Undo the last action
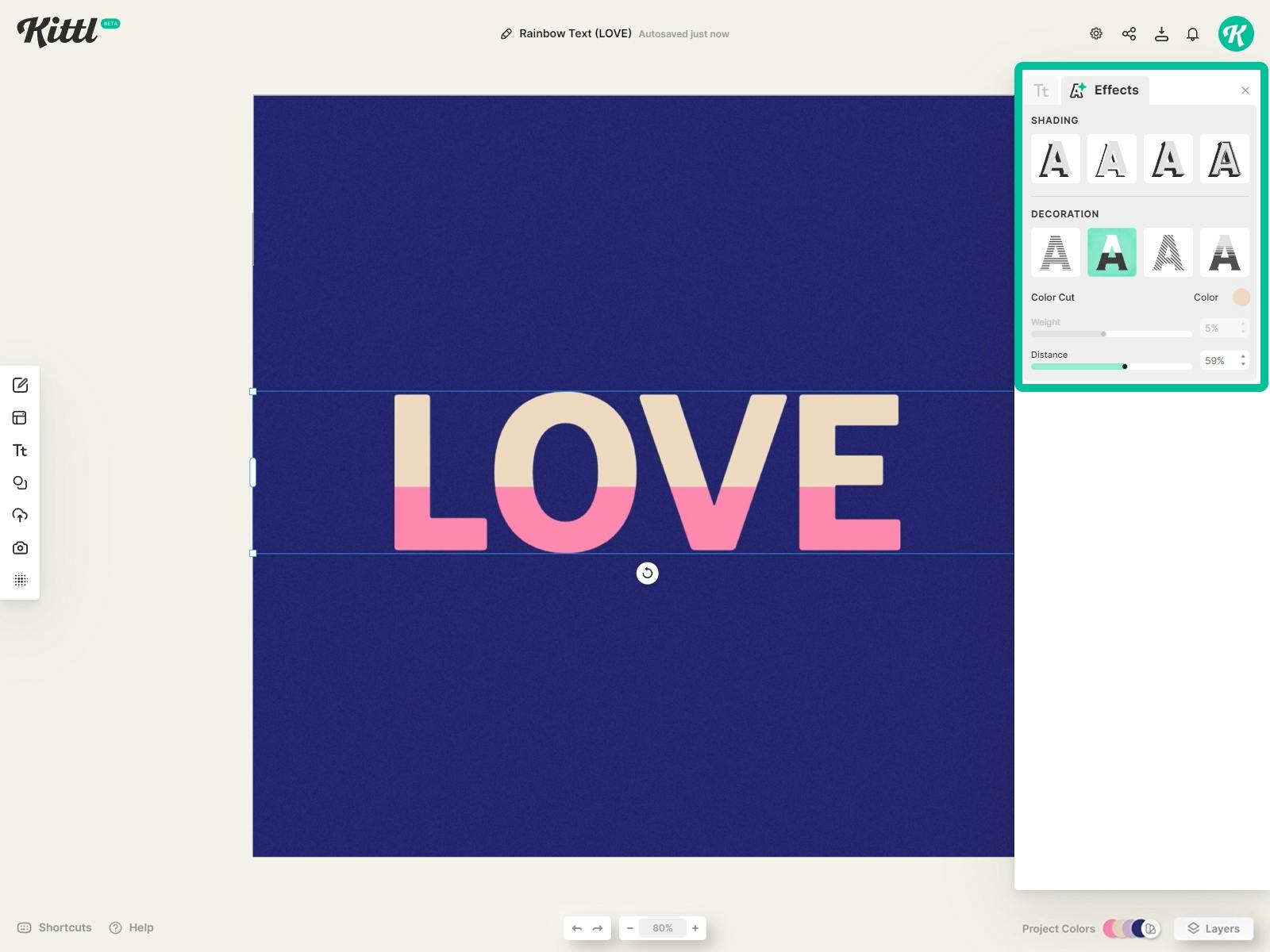This screenshot has width=1270, height=952. click(x=577, y=928)
